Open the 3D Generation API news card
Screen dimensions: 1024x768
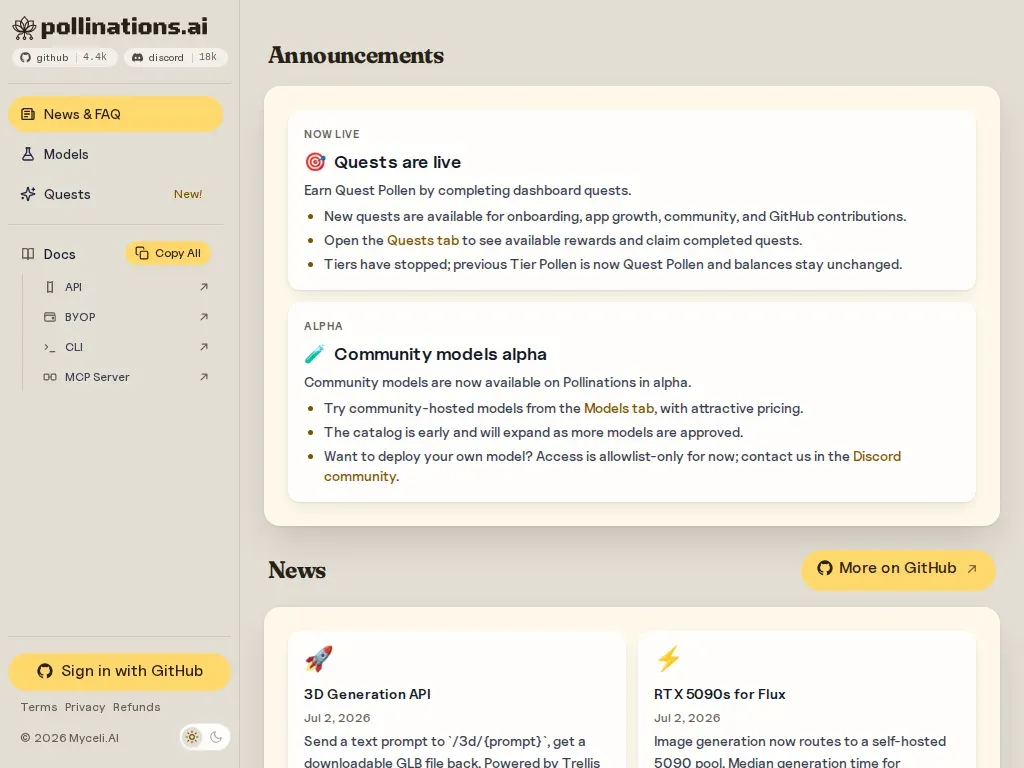pyautogui.click(x=456, y=700)
